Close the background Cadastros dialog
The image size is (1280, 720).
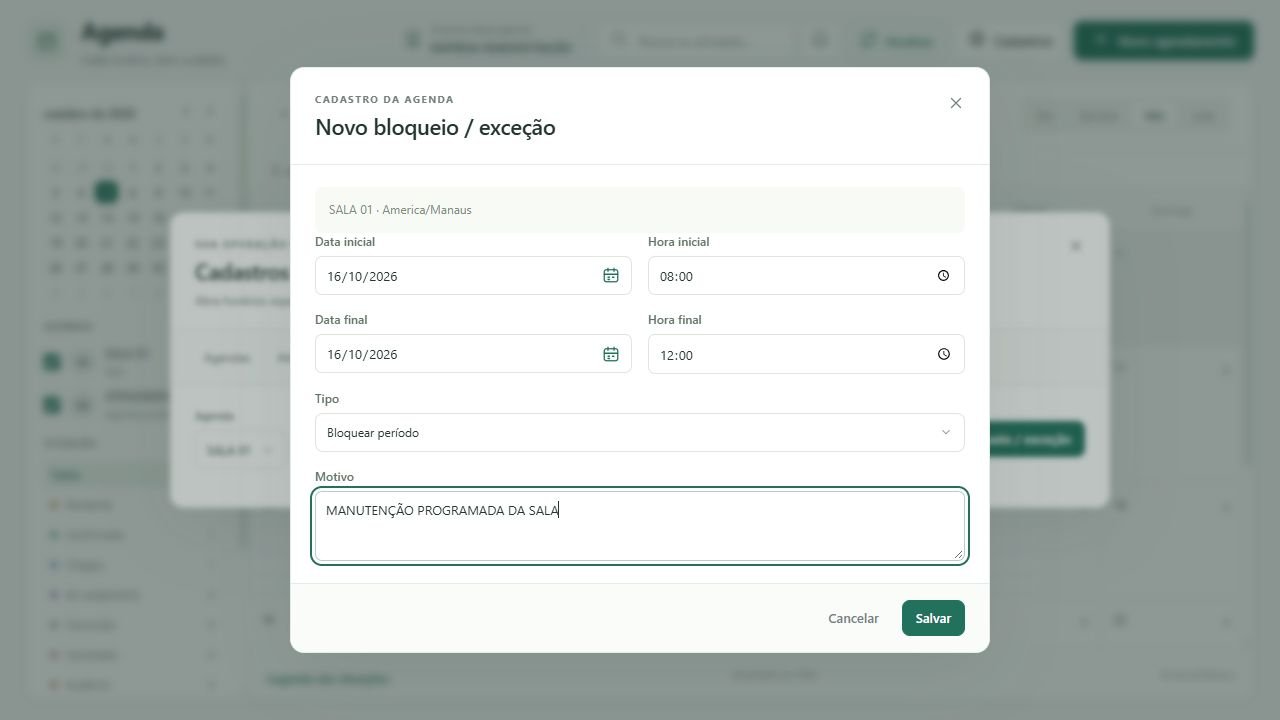[x=1076, y=246]
